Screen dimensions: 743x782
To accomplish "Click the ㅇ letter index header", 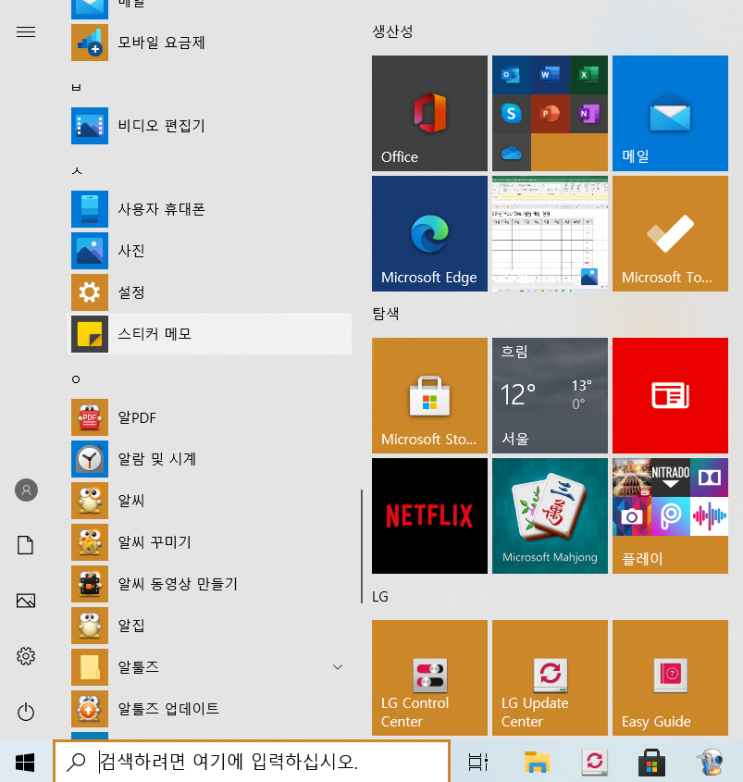I will pos(76,380).
